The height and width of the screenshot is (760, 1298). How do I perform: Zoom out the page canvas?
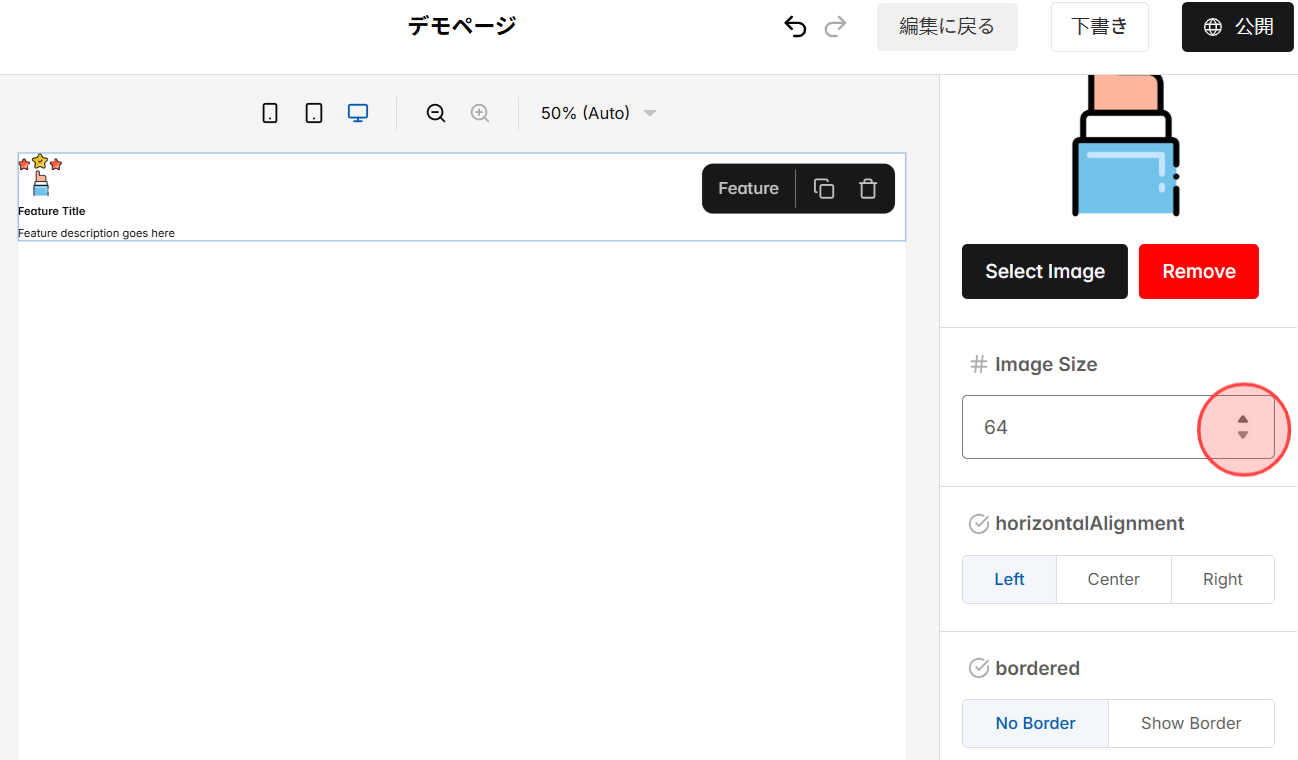pyautogui.click(x=435, y=113)
